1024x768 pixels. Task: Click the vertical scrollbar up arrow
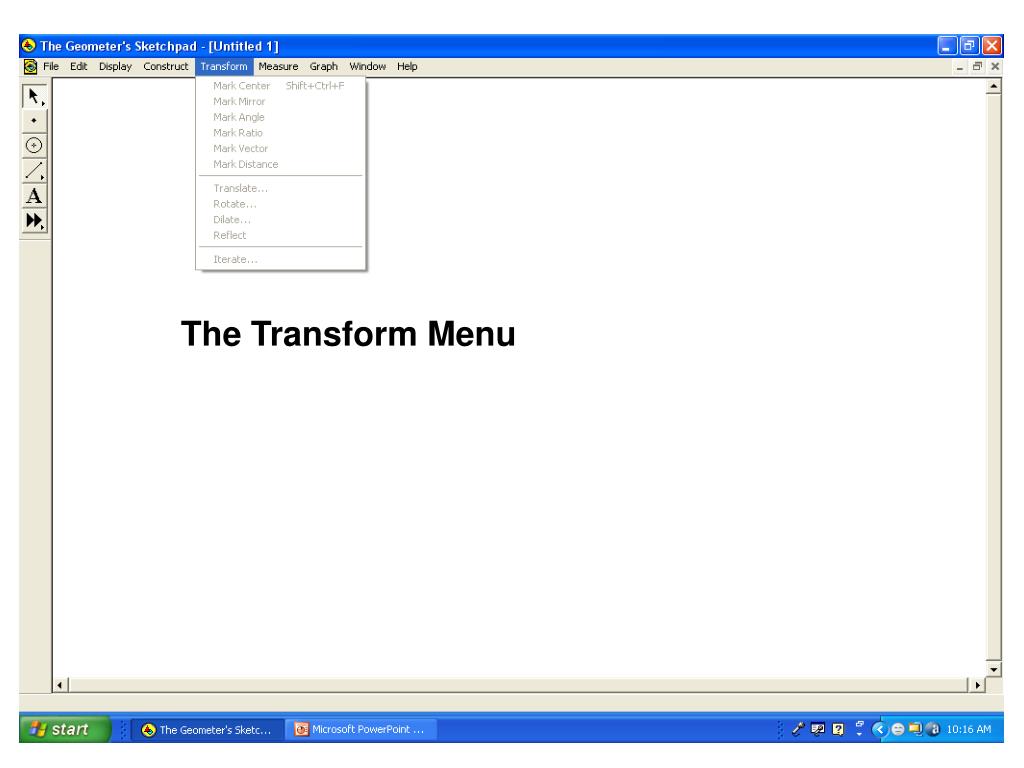[x=993, y=86]
